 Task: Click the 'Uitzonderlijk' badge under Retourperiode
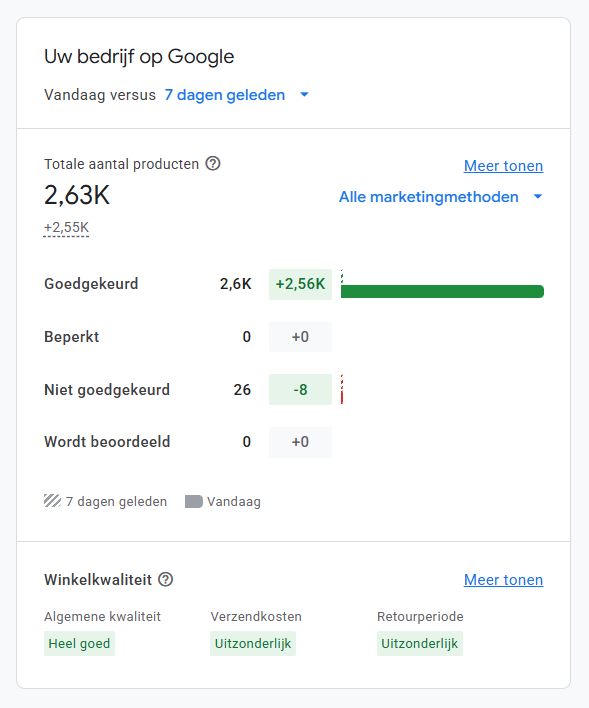[420, 643]
